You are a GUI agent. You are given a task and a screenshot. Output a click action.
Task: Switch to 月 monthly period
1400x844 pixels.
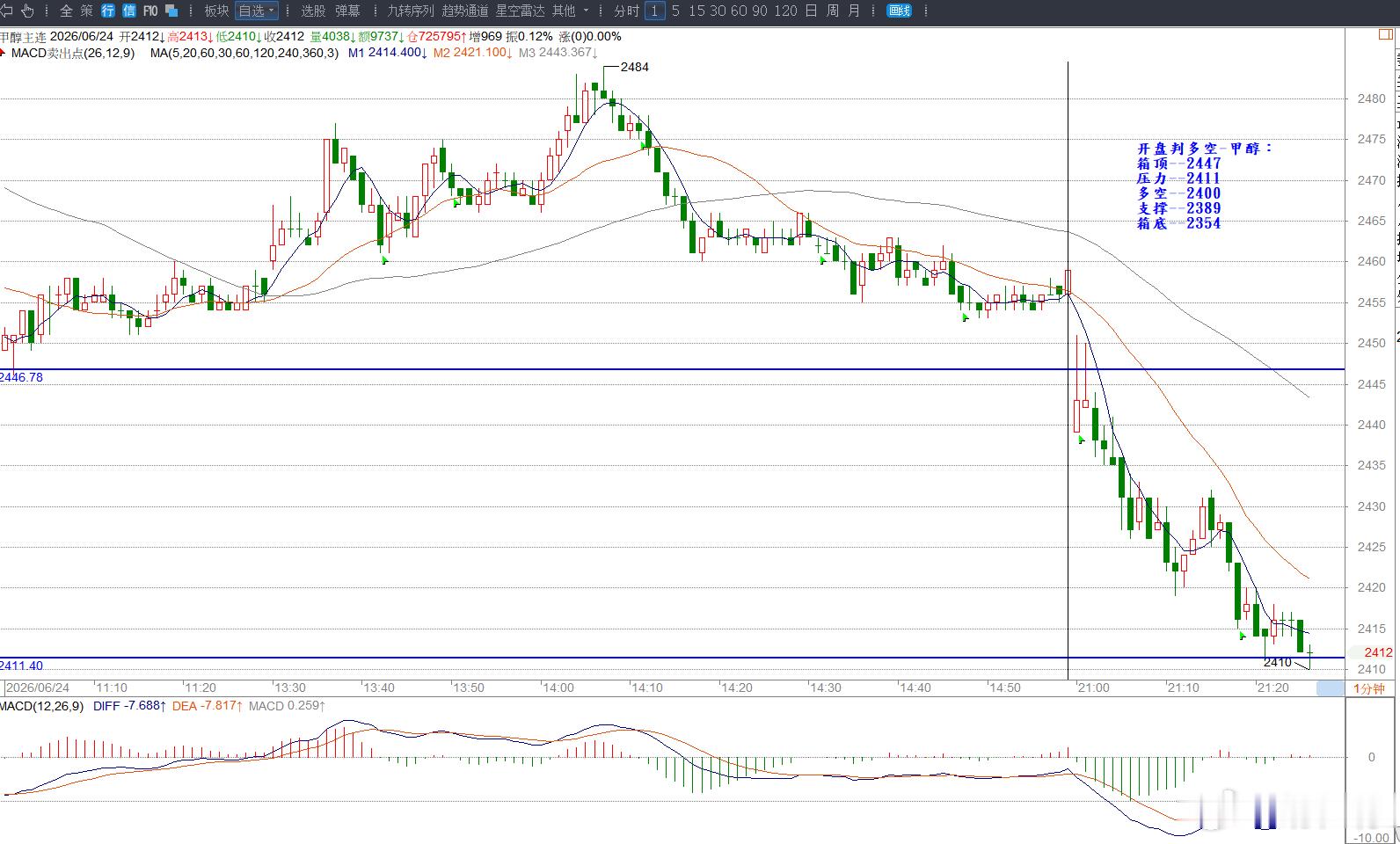click(x=854, y=11)
